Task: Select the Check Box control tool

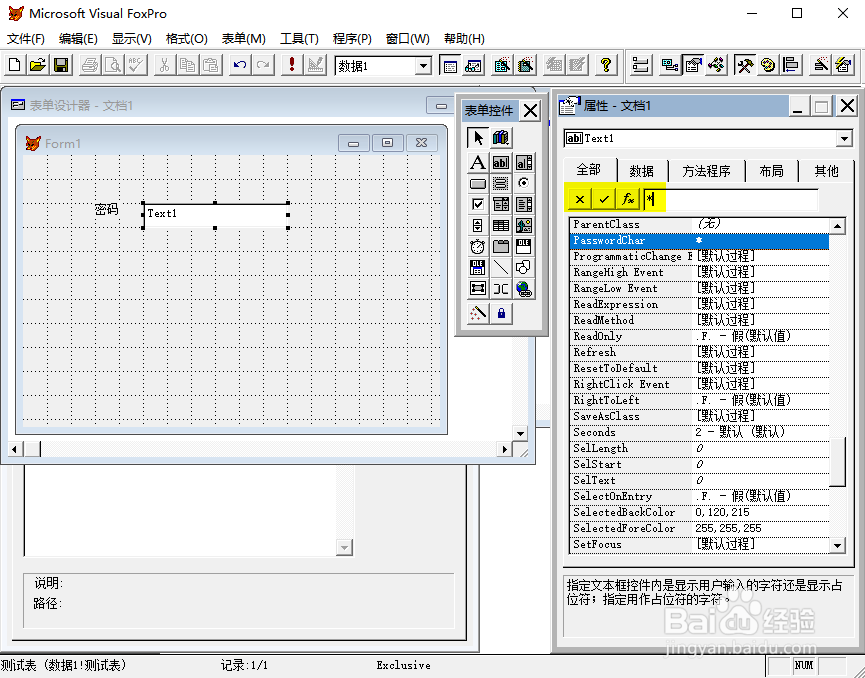Action: pos(478,205)
